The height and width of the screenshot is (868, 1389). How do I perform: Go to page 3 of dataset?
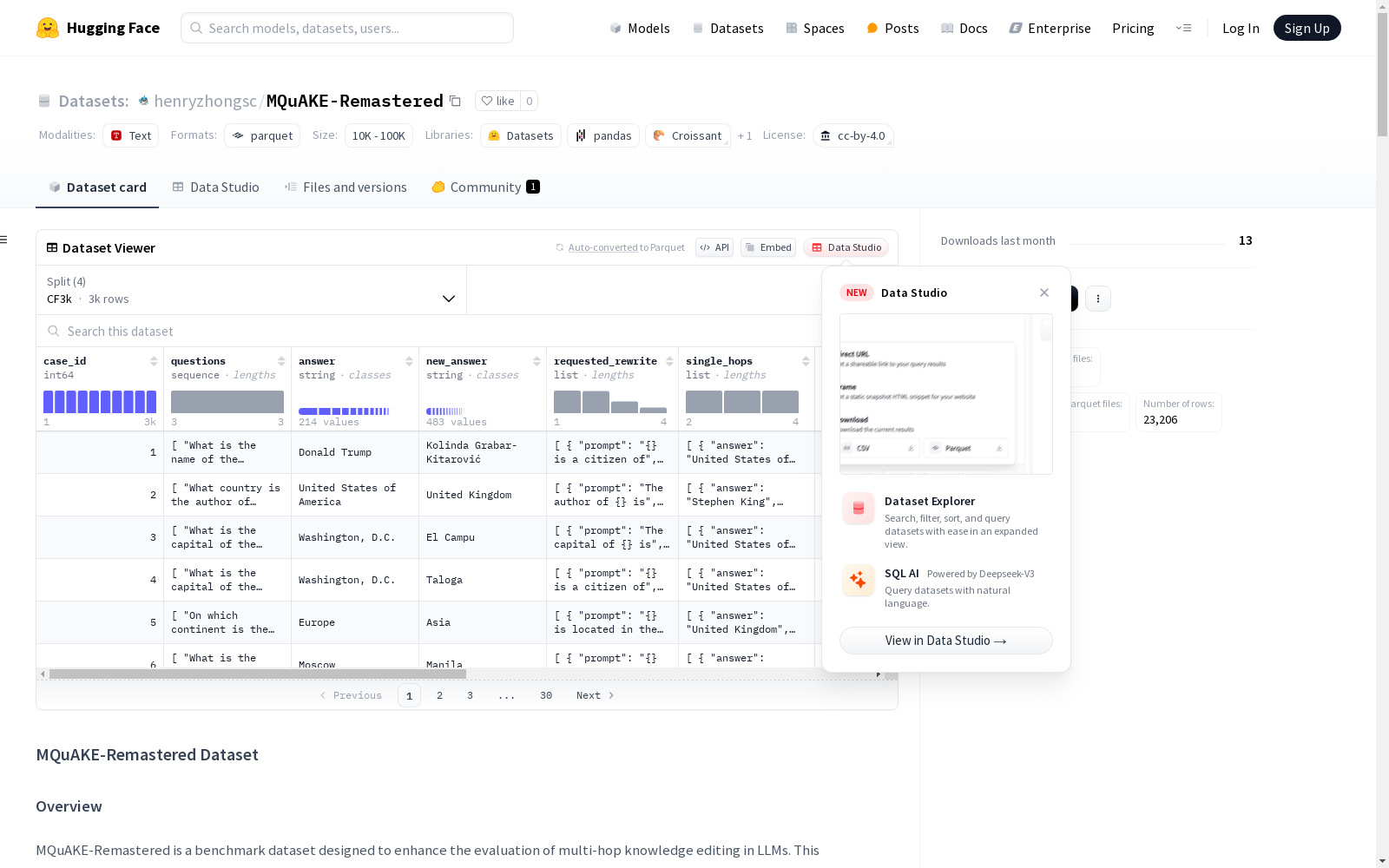471,695
